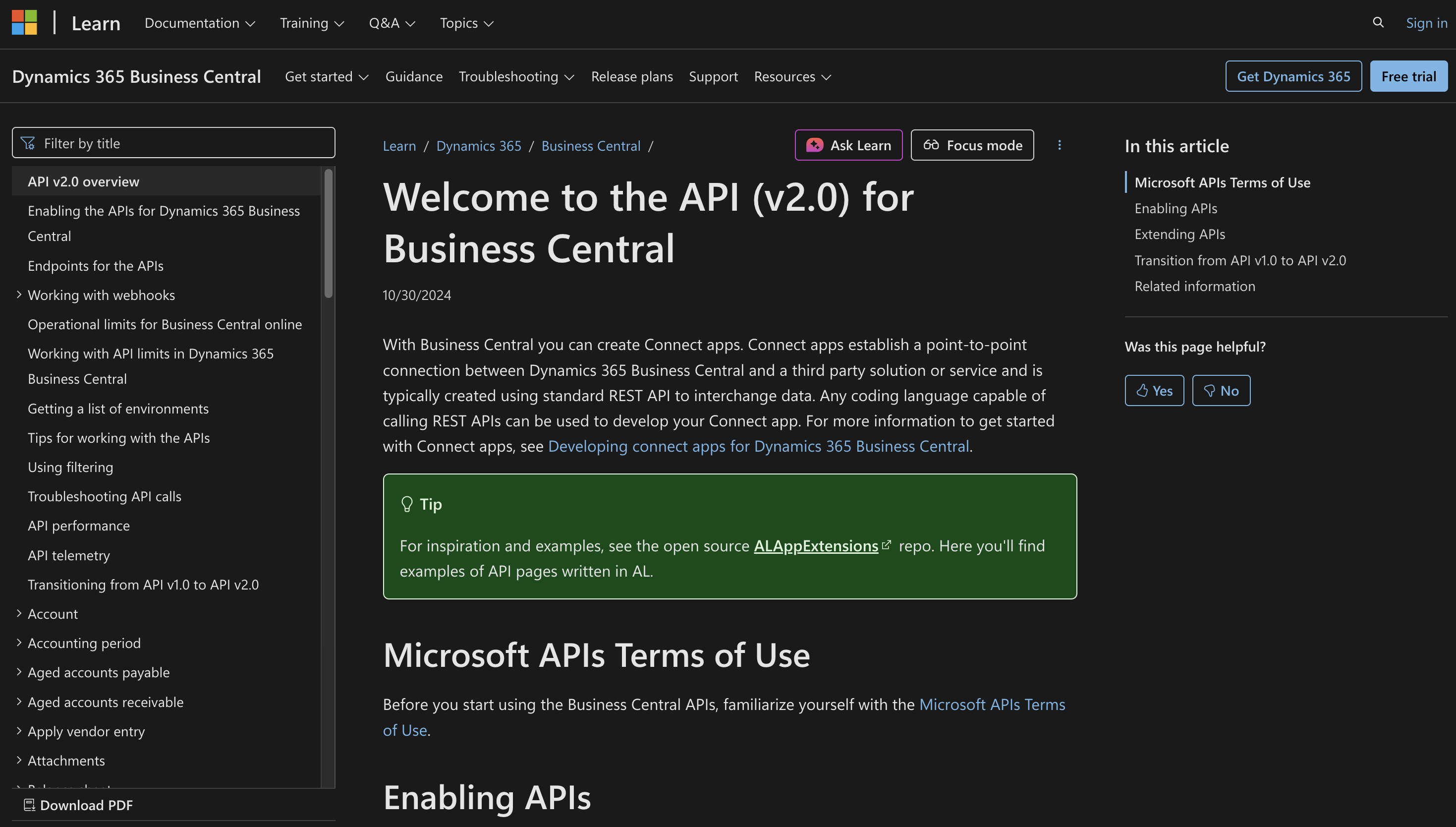The width and height of the screenshot is (1456, 827).
Task: Click the Microsoft logo
Action: (24, 23)
